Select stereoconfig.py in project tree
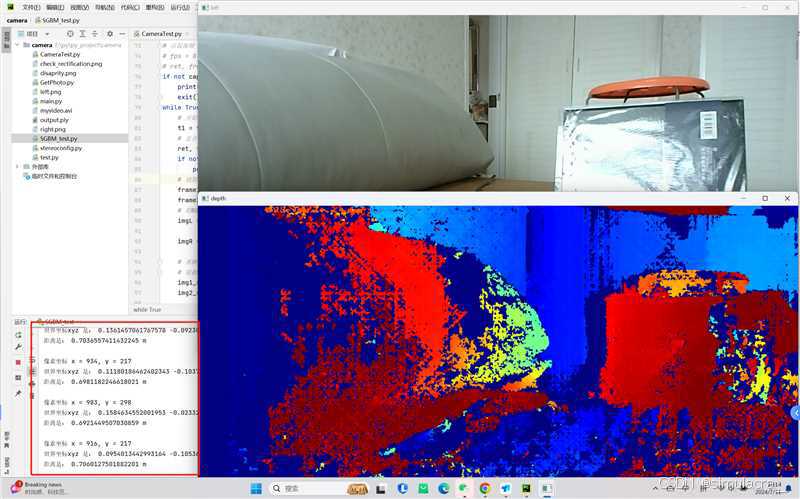800x499 pixels. click(x=61, y=148)
